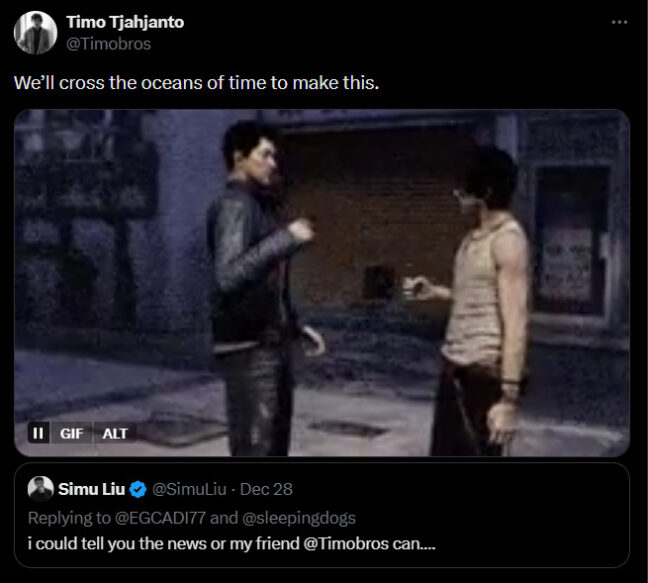
Task: Open the Dec 28 timestamp link
Action: 266,489
